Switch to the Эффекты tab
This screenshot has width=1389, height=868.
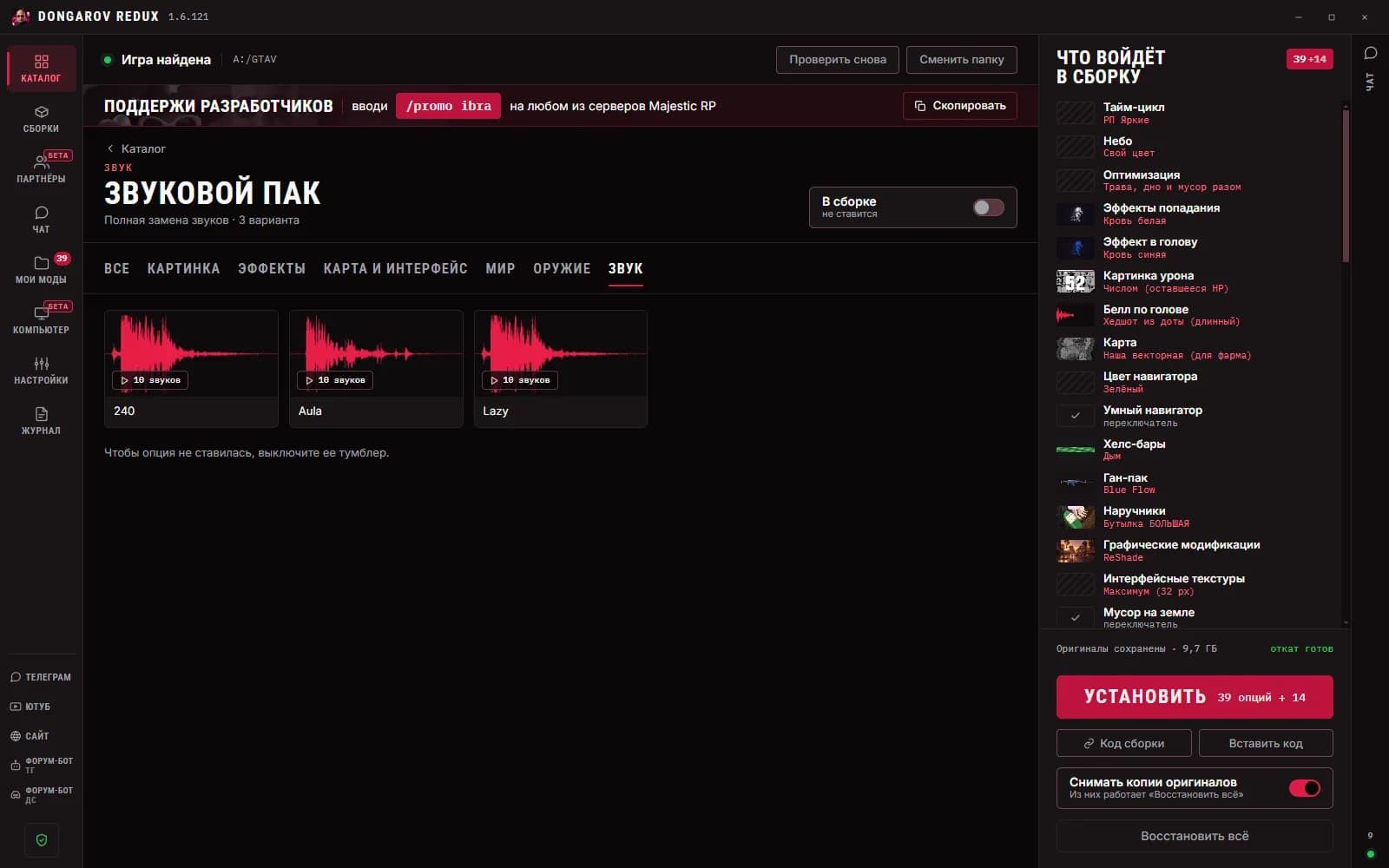pyautogui.click(x=272, y=269)
